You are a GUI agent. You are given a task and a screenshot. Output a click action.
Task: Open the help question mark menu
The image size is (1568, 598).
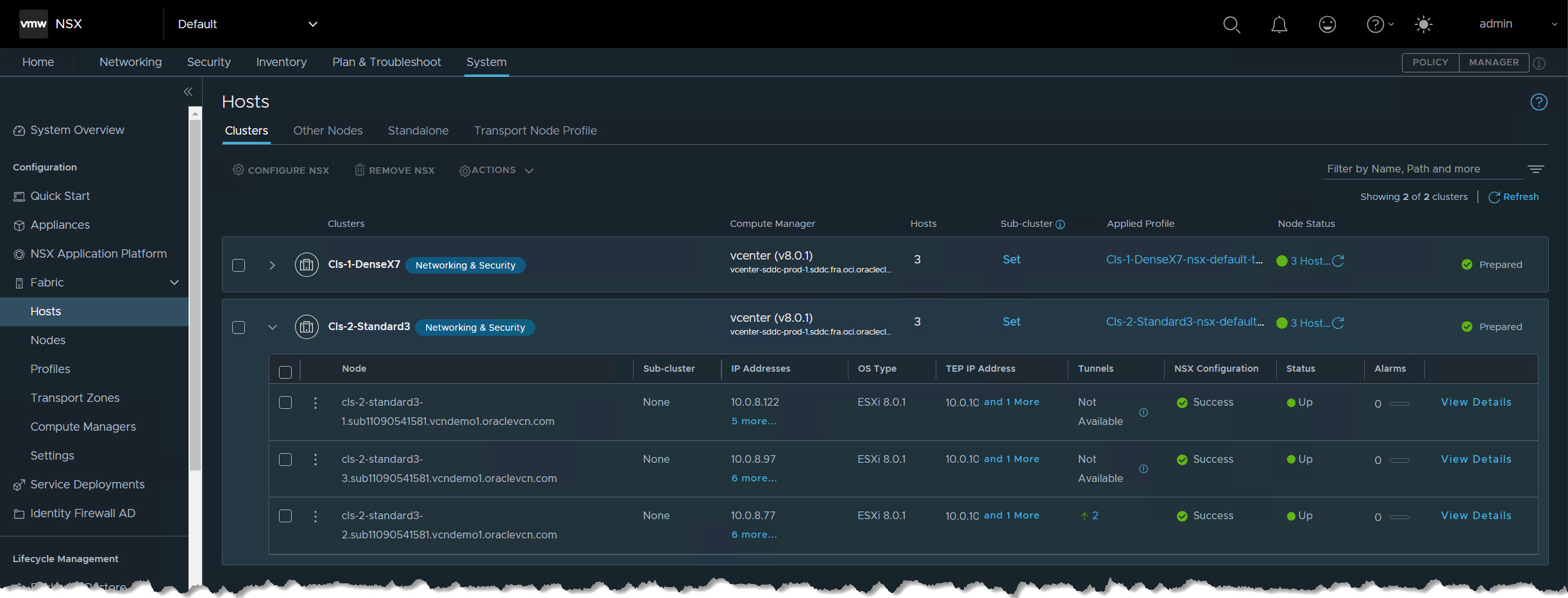1374,24
